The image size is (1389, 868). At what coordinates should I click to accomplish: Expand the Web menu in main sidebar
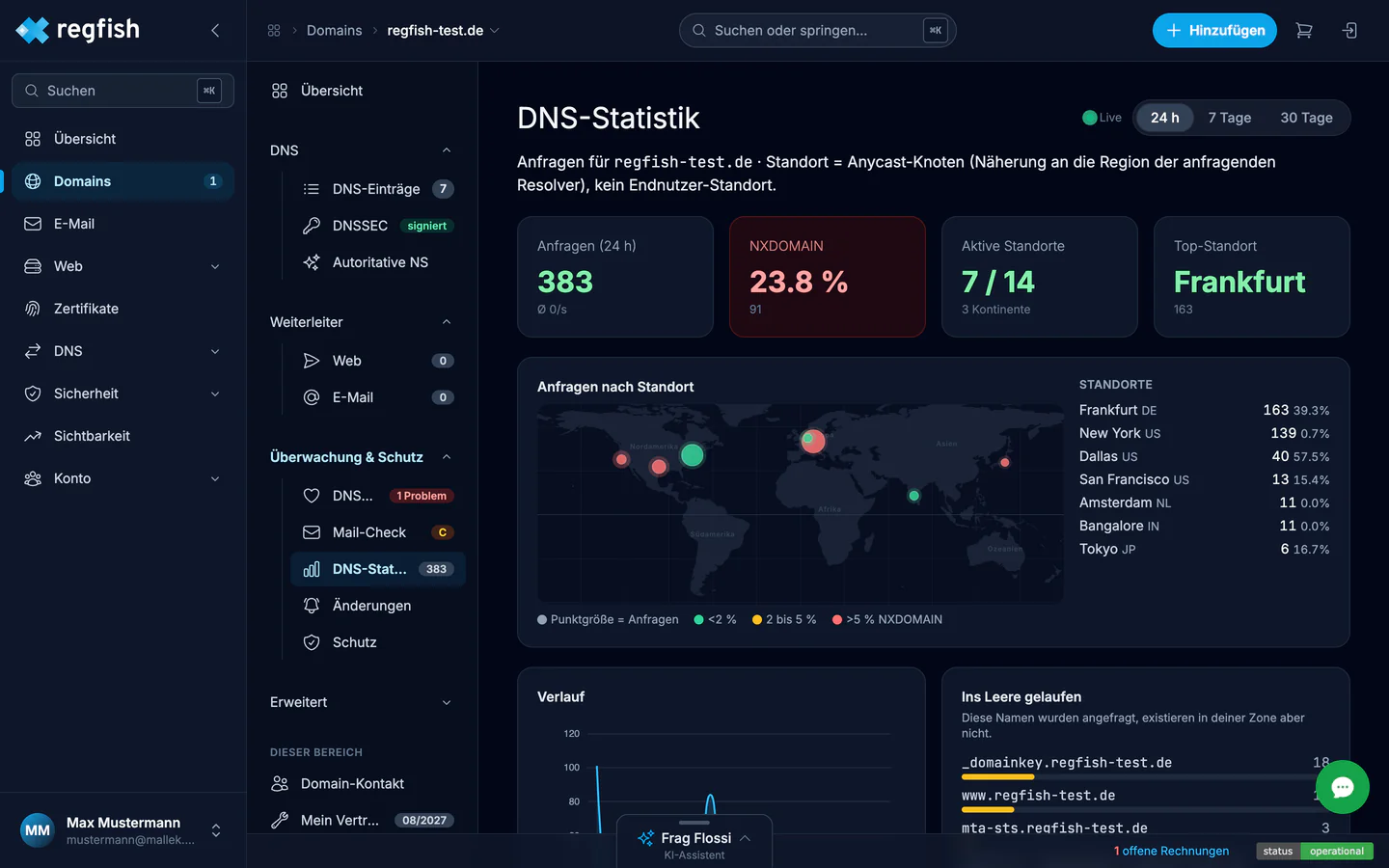(215, 266)
